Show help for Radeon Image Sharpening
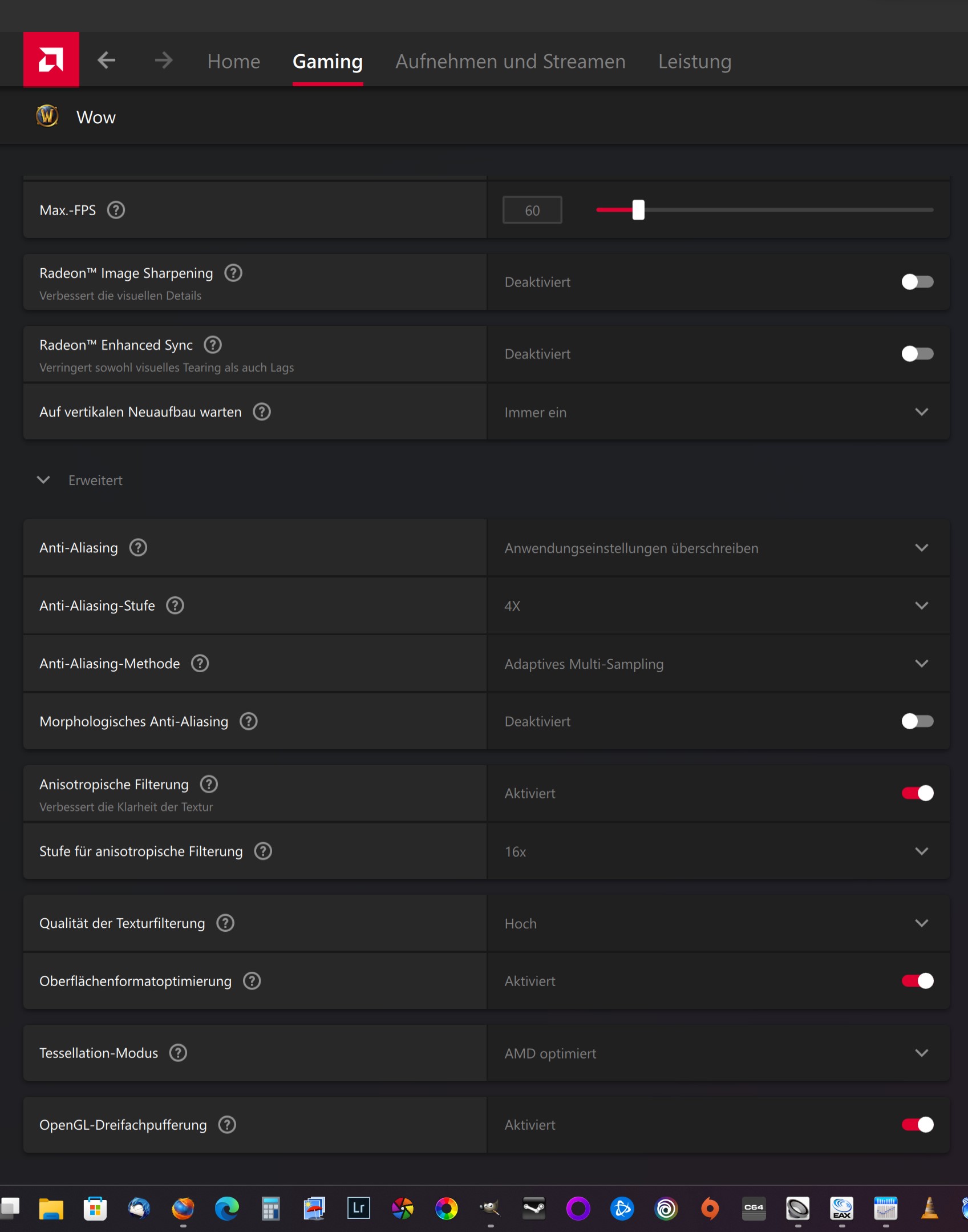This screenshot has height=1232, width=968. [x=233, y=273]
